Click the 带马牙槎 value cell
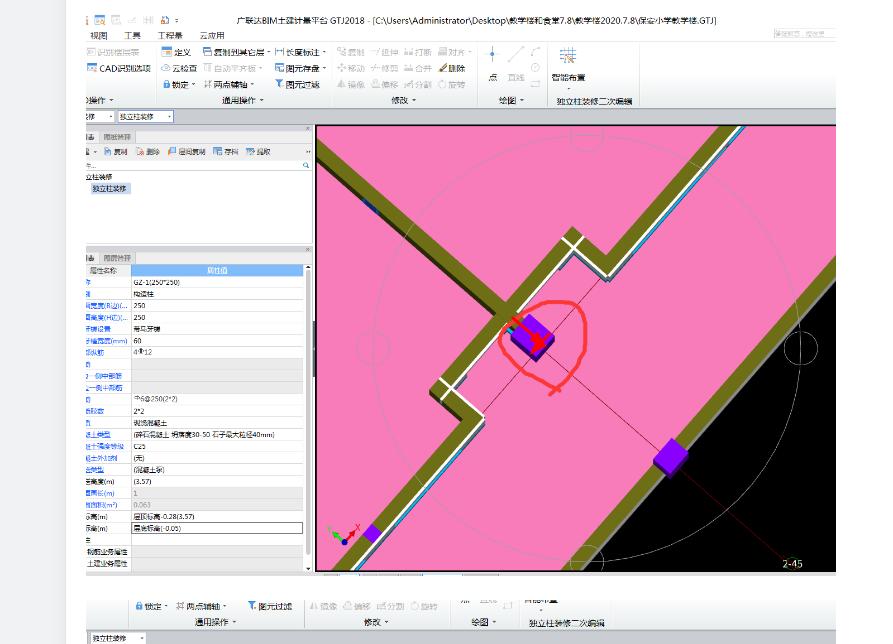Screen dimensions: 893x644 point(217,329)
